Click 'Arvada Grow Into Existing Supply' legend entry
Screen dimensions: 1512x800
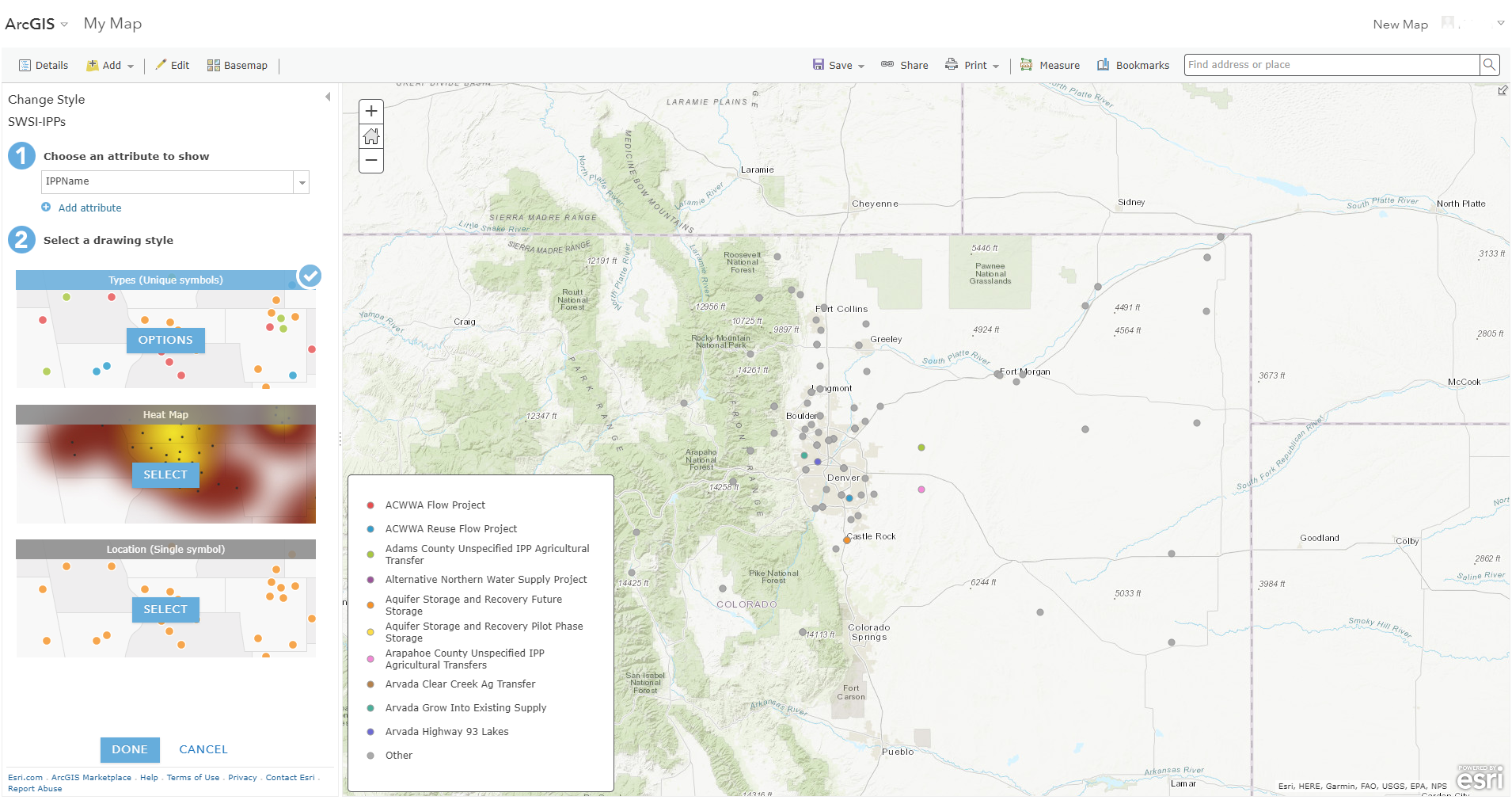465,708
